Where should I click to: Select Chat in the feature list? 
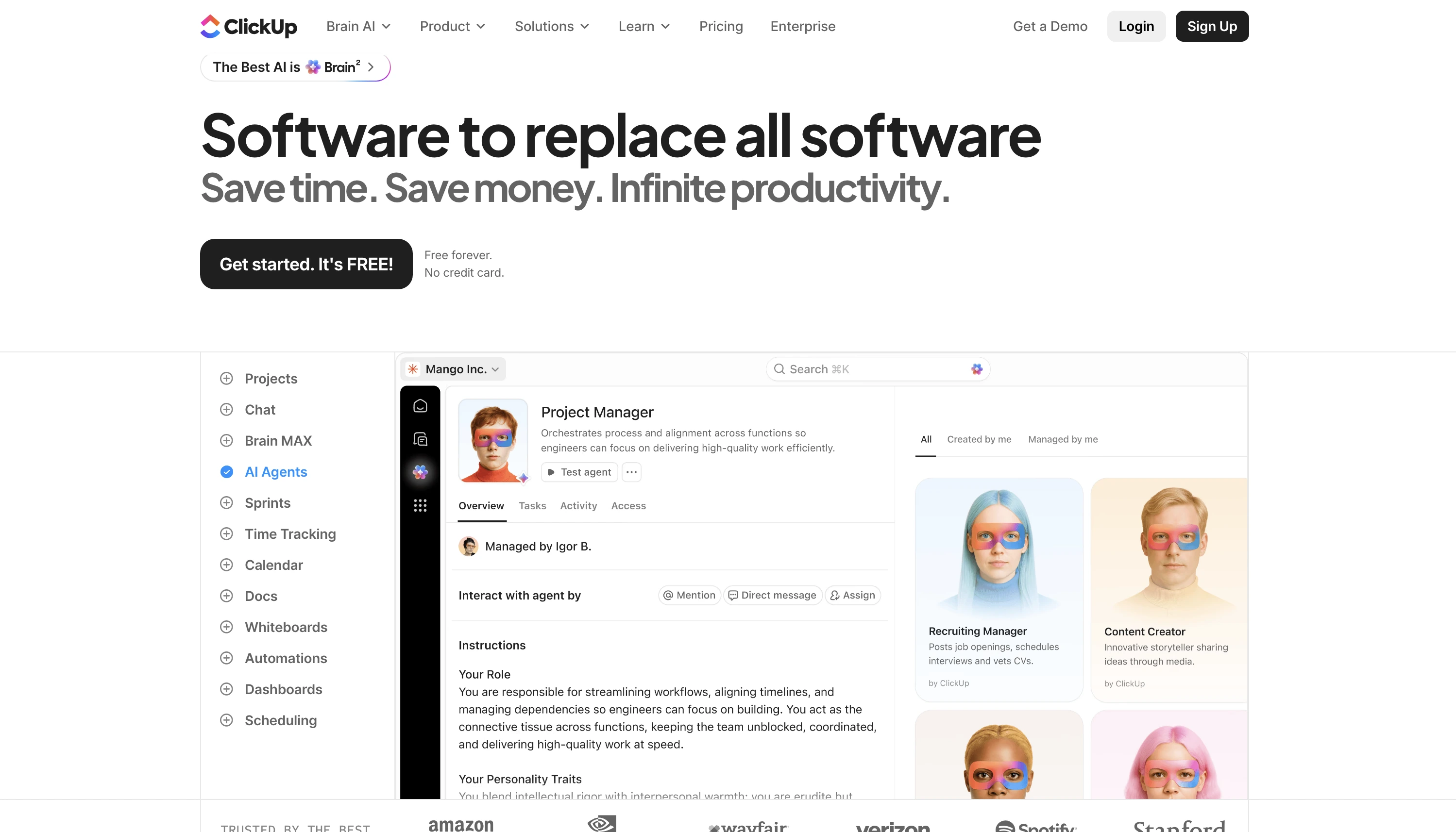[260, 410]
